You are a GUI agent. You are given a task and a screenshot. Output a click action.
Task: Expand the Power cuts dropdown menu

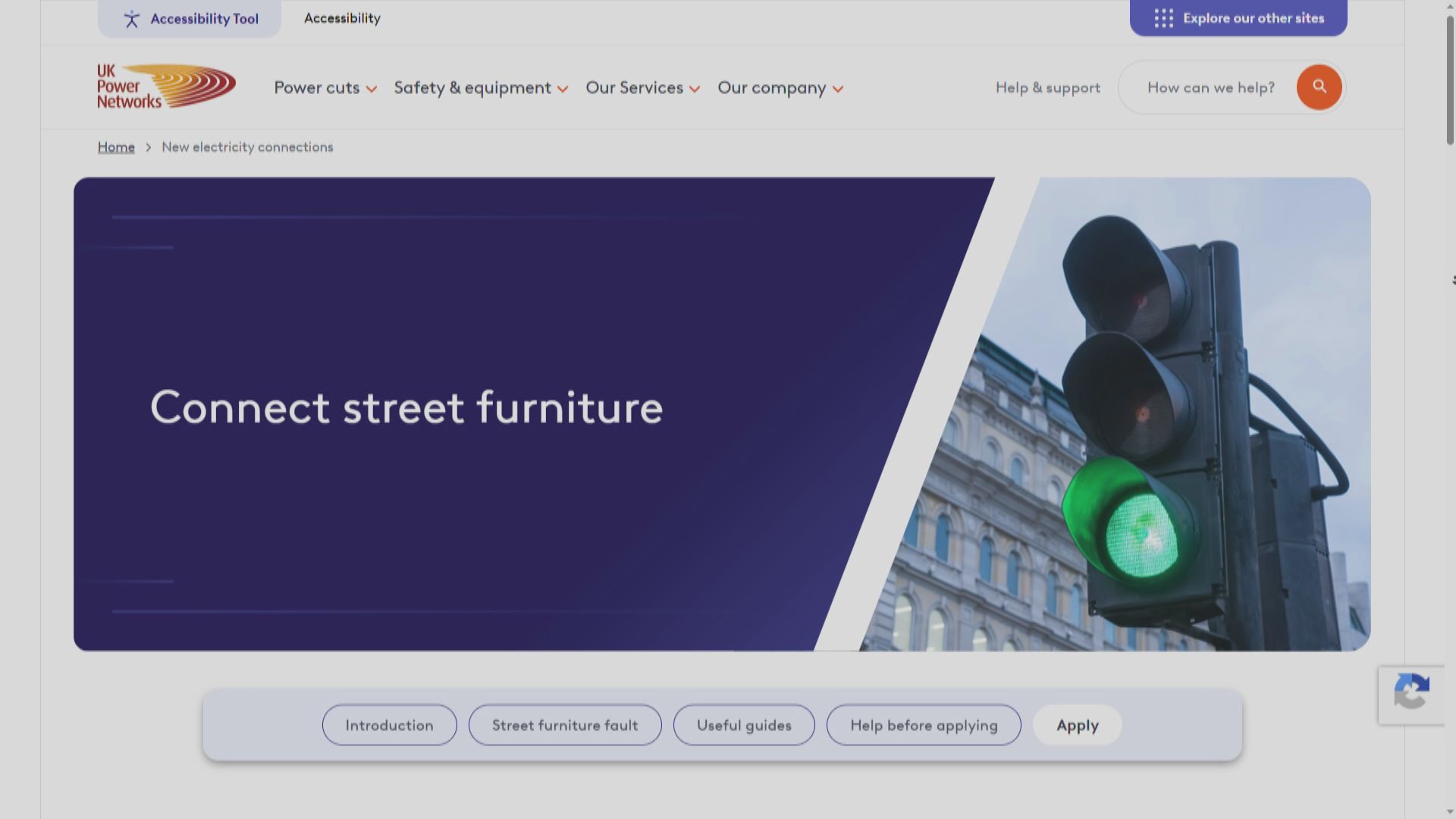point(325,88)
